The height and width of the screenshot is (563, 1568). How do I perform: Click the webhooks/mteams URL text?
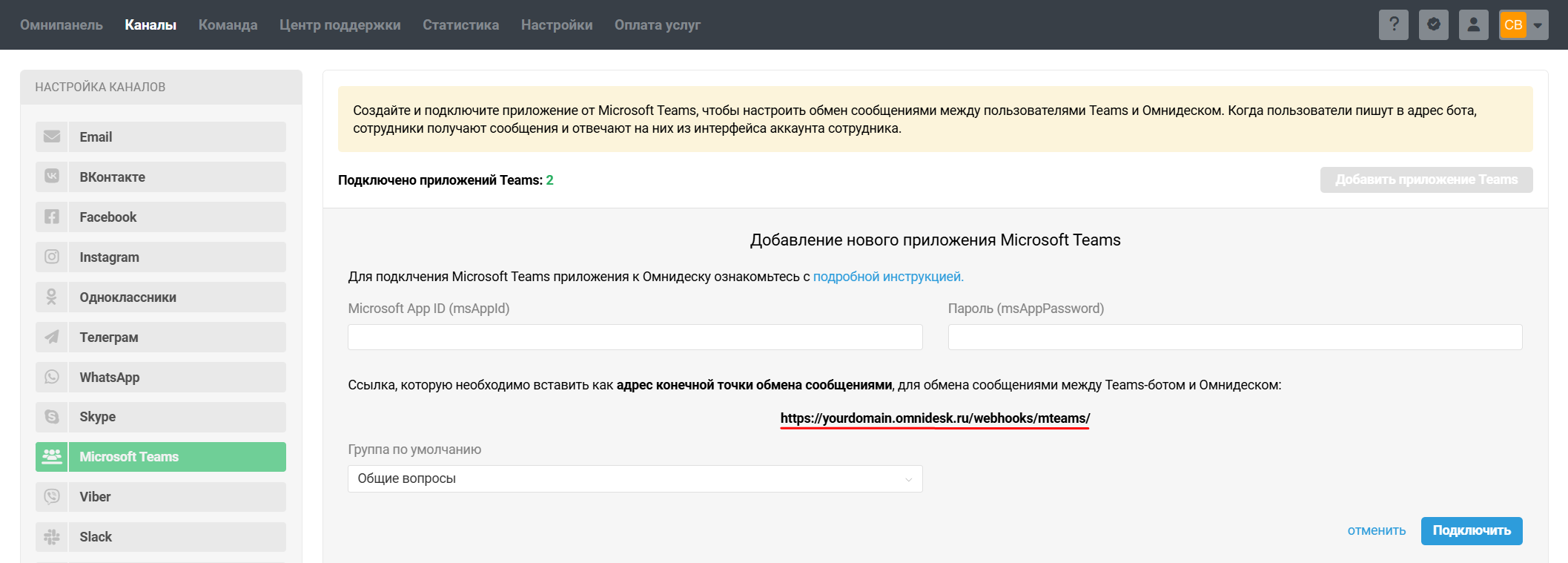935,418
